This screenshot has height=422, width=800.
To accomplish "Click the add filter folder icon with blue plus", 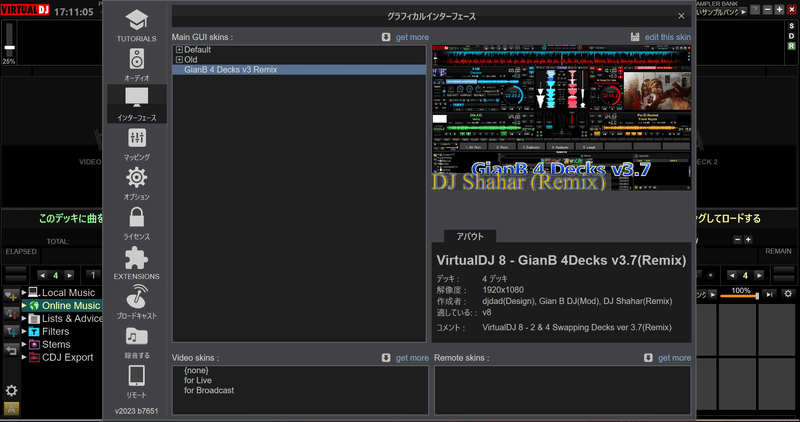I will click(11, 332).
